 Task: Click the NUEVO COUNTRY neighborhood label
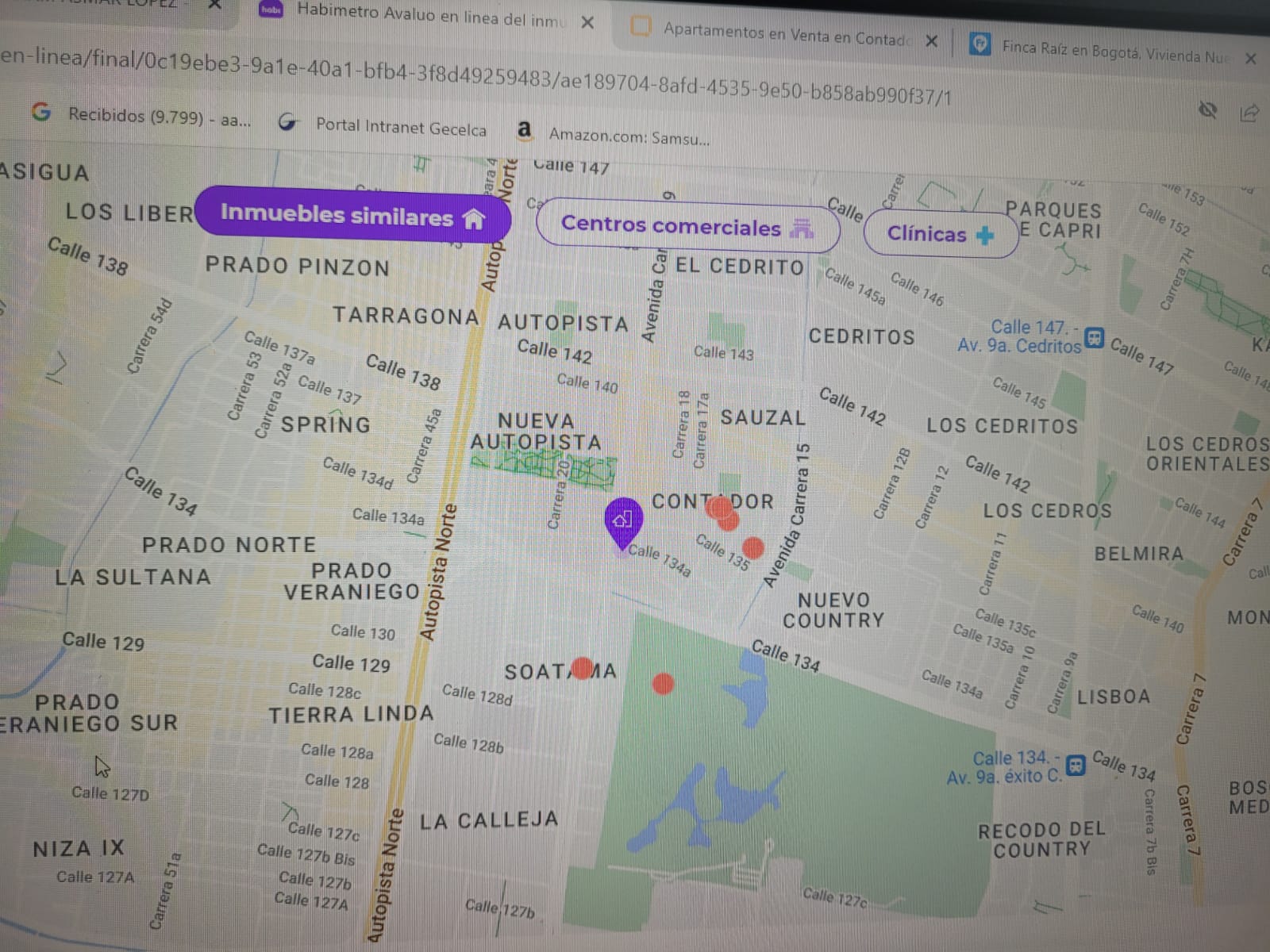tap(833, 610)
